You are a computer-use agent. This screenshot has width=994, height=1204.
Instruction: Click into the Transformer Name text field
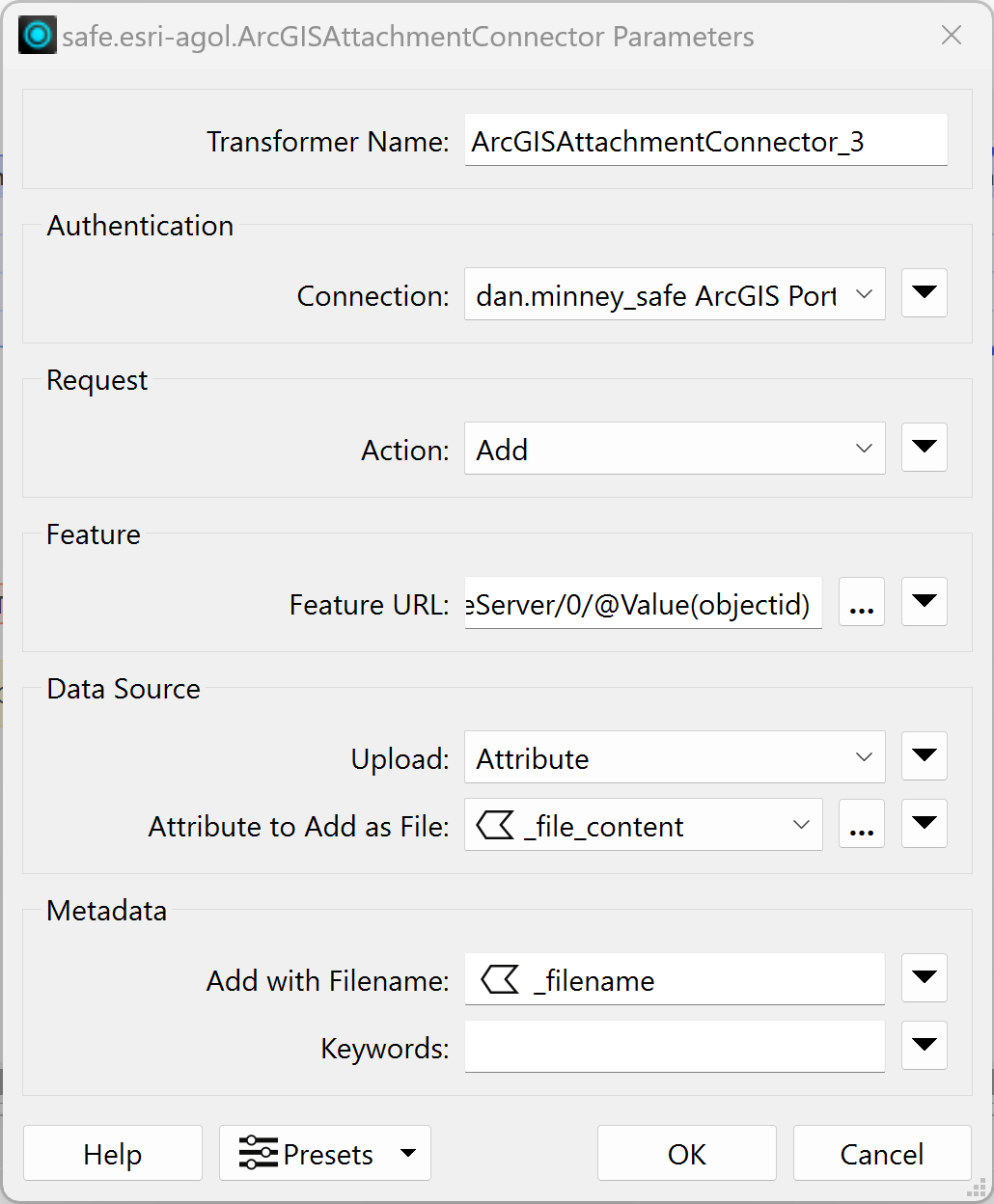(705, 141)
